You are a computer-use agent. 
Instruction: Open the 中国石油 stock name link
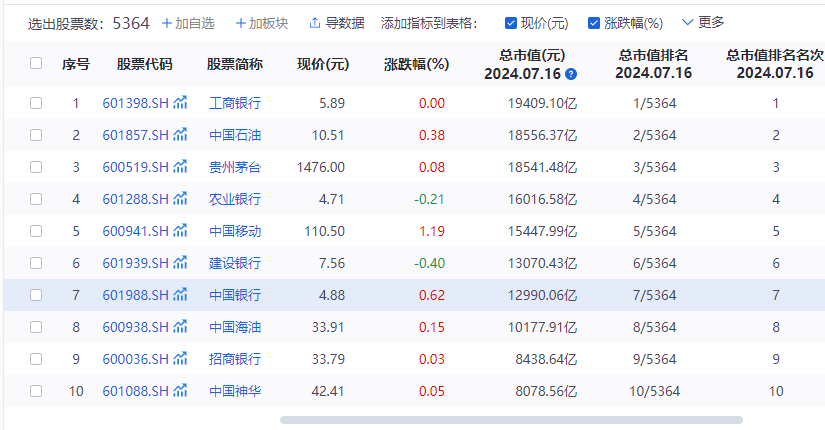tap(235, 135)
